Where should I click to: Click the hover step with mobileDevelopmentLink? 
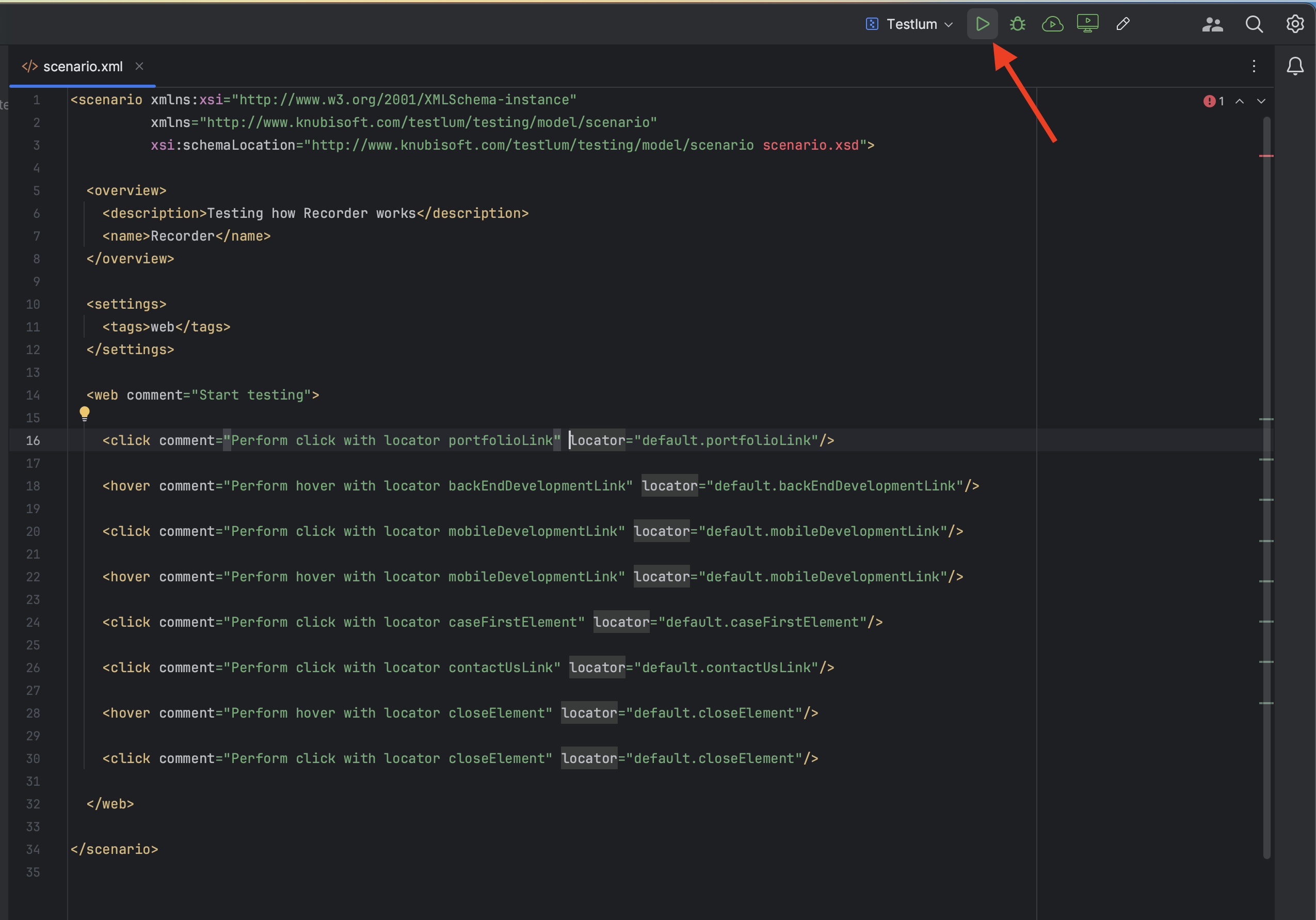click(533, 577)
